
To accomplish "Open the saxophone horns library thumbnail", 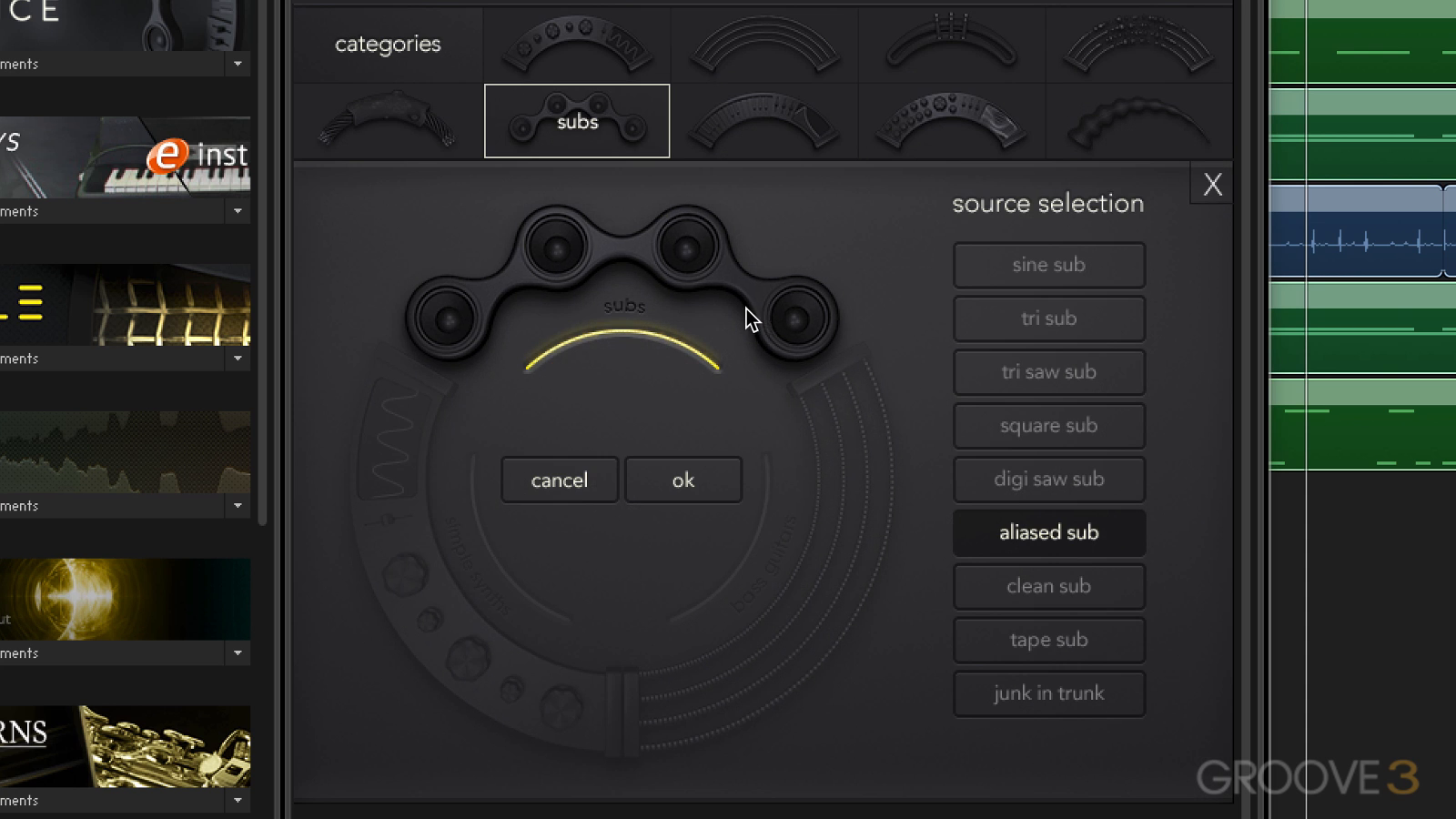I will pos(125,747).
